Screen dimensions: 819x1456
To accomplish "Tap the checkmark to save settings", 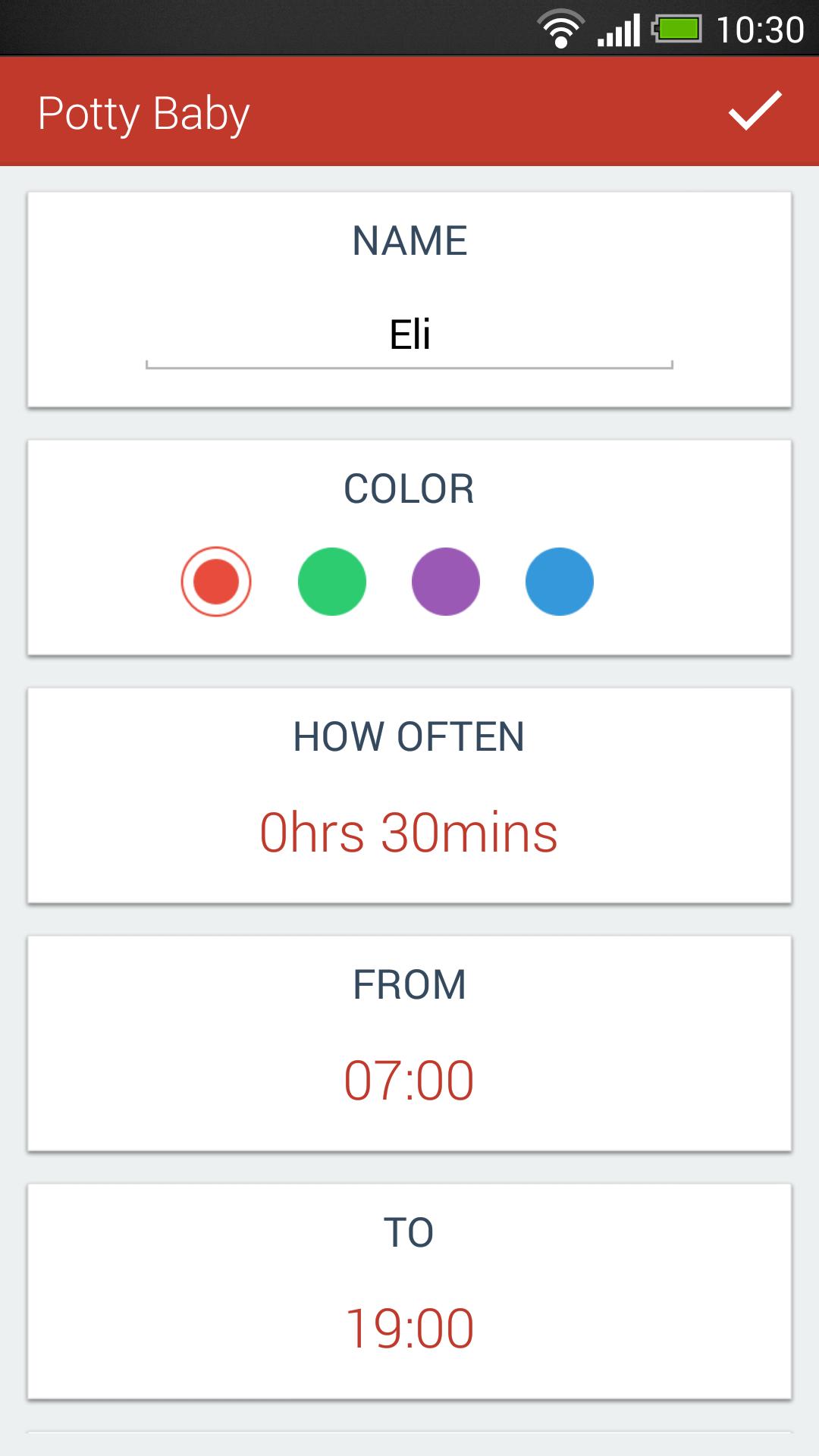I will click(755, 111).
